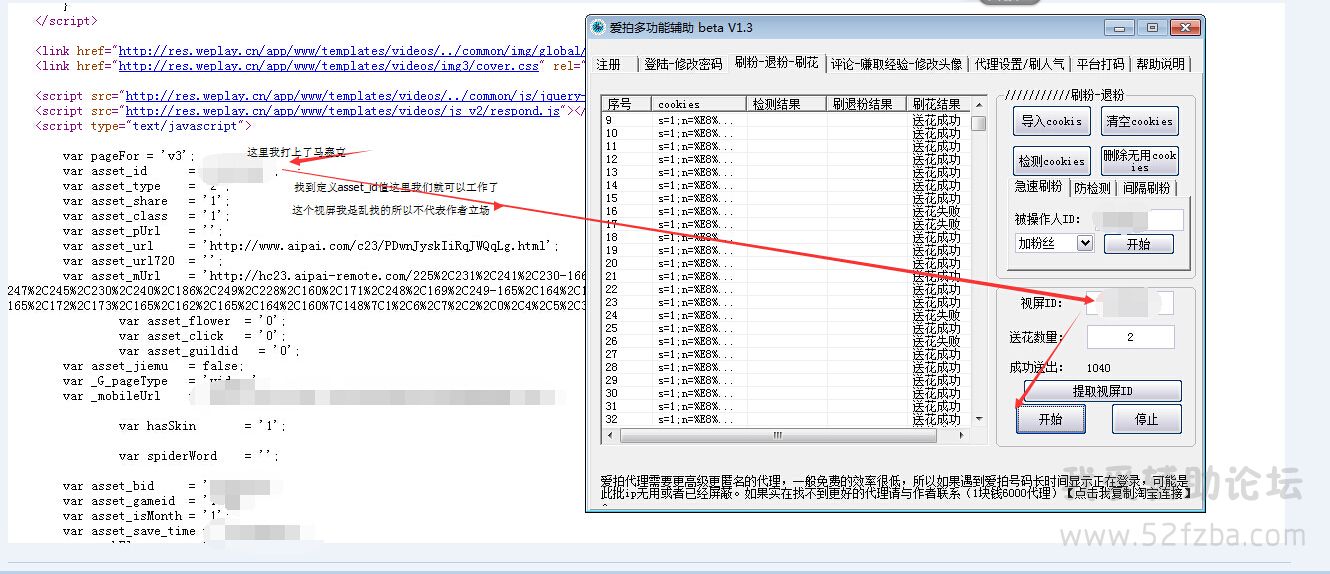Click the 停止 button

(x=1147, y=420)
